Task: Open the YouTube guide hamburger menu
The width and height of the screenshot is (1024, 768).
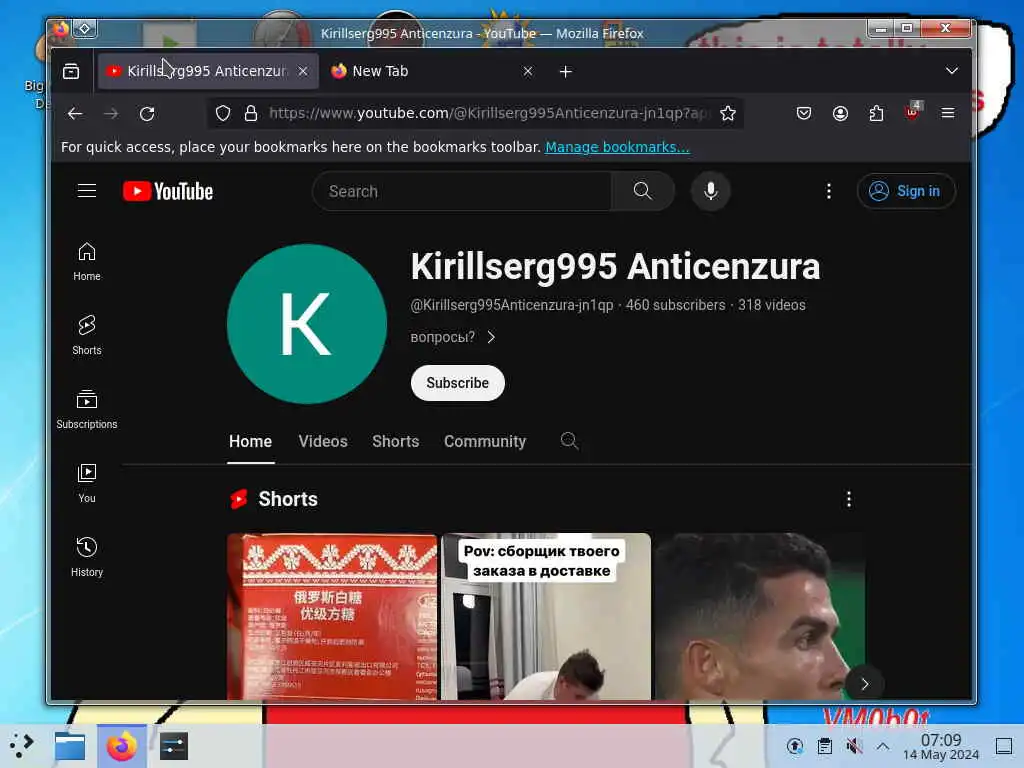Action: click(x=87, y=191)
